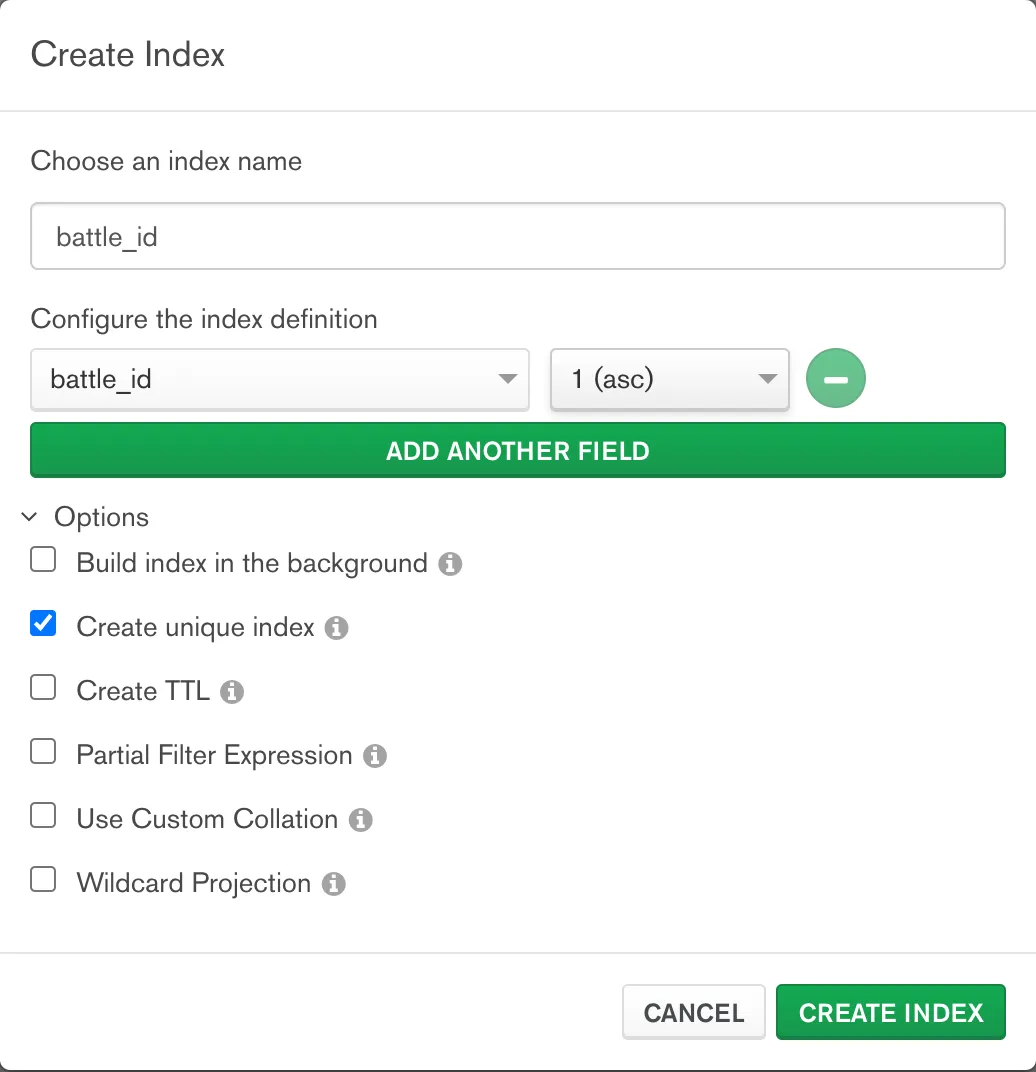Open the battle_id field name dropdown
Viewport: 1036px width, 1072px height.
pos(280,379)
